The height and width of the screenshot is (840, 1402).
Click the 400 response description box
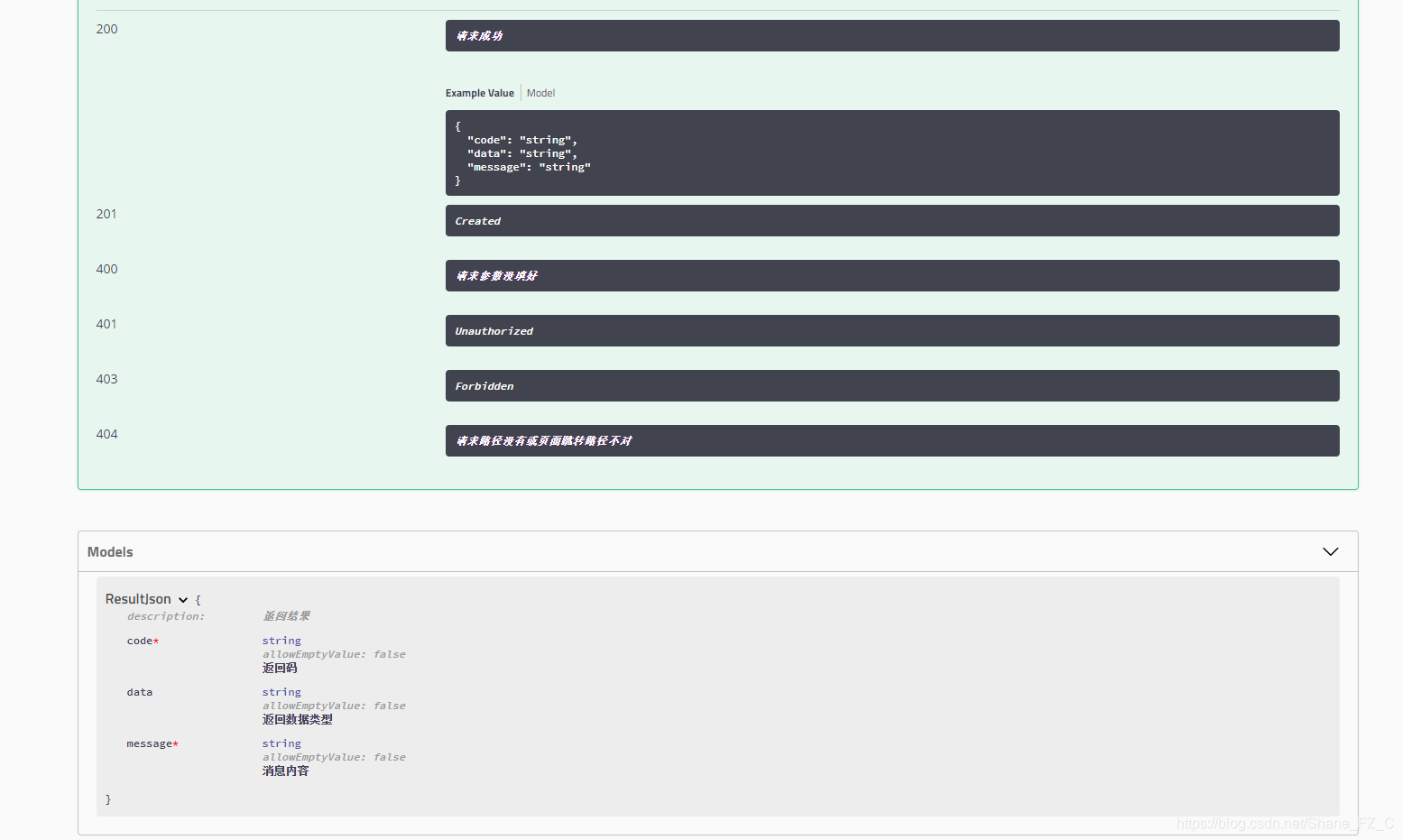(x=892, y=276)
